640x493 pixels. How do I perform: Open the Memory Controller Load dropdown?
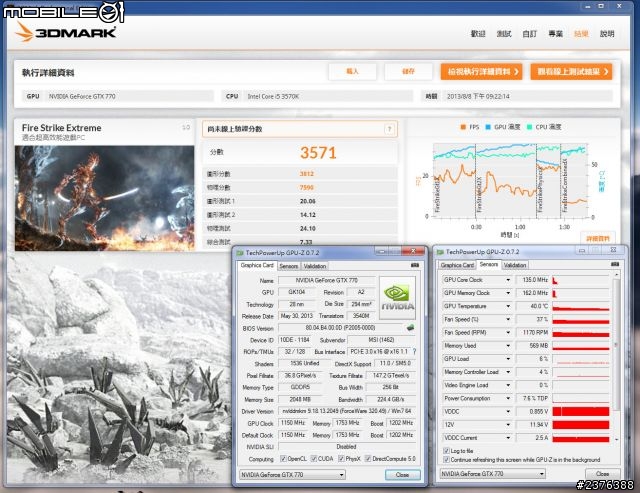[x=508, y=372]
